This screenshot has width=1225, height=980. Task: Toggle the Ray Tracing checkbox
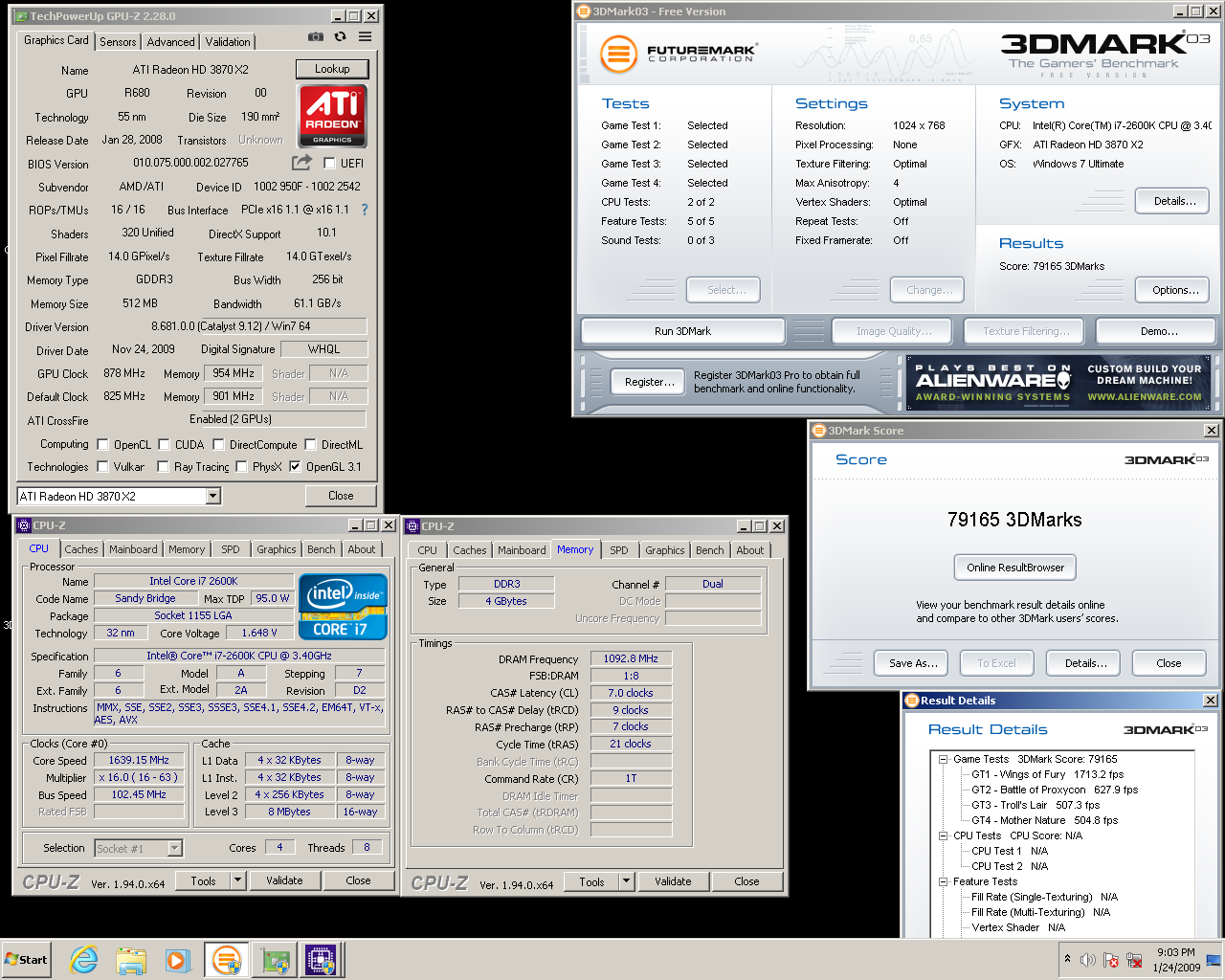[x=163, y=467]
